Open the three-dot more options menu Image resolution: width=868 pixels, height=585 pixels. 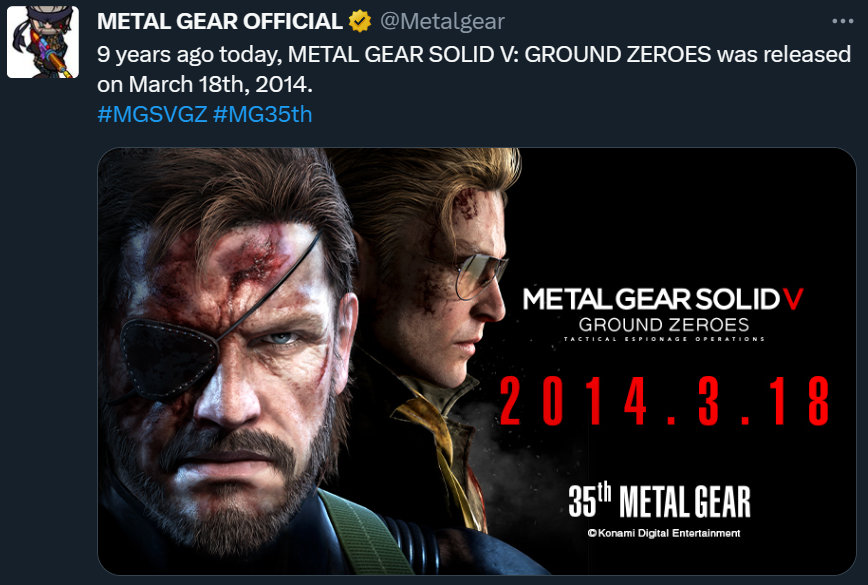coord(842,21)
